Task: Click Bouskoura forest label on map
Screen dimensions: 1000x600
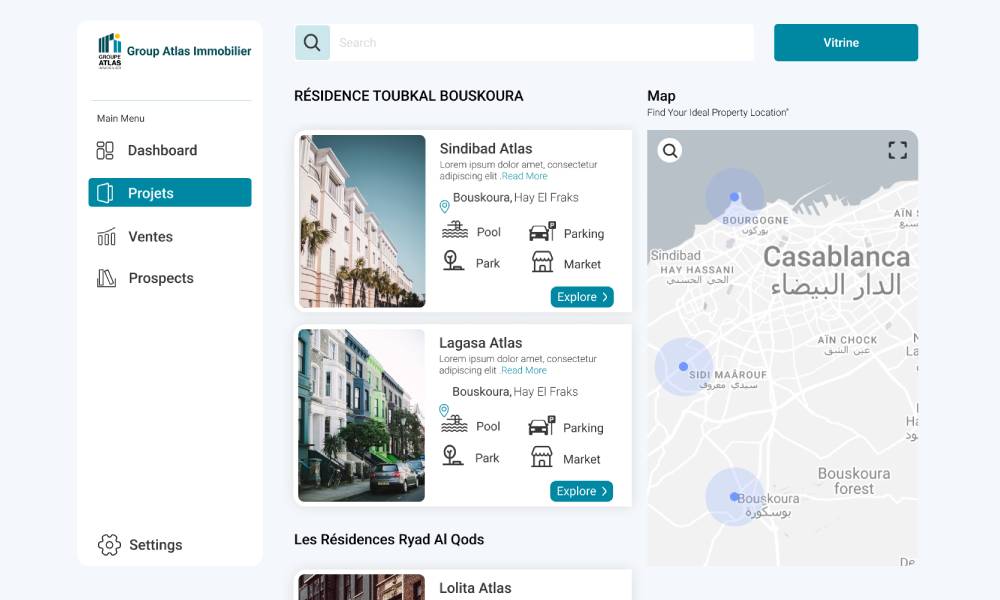Action: pyautogui.click(x=854, y=481)
